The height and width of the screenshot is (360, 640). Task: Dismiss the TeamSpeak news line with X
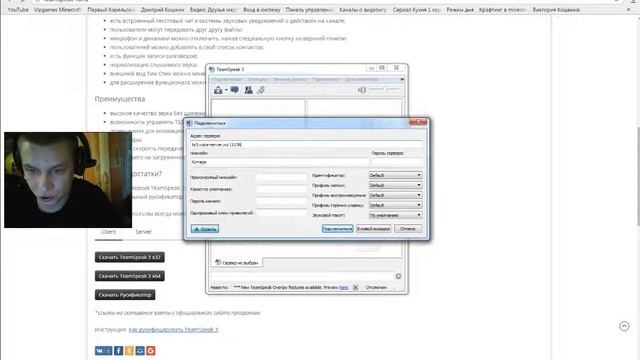pos(355,287)
